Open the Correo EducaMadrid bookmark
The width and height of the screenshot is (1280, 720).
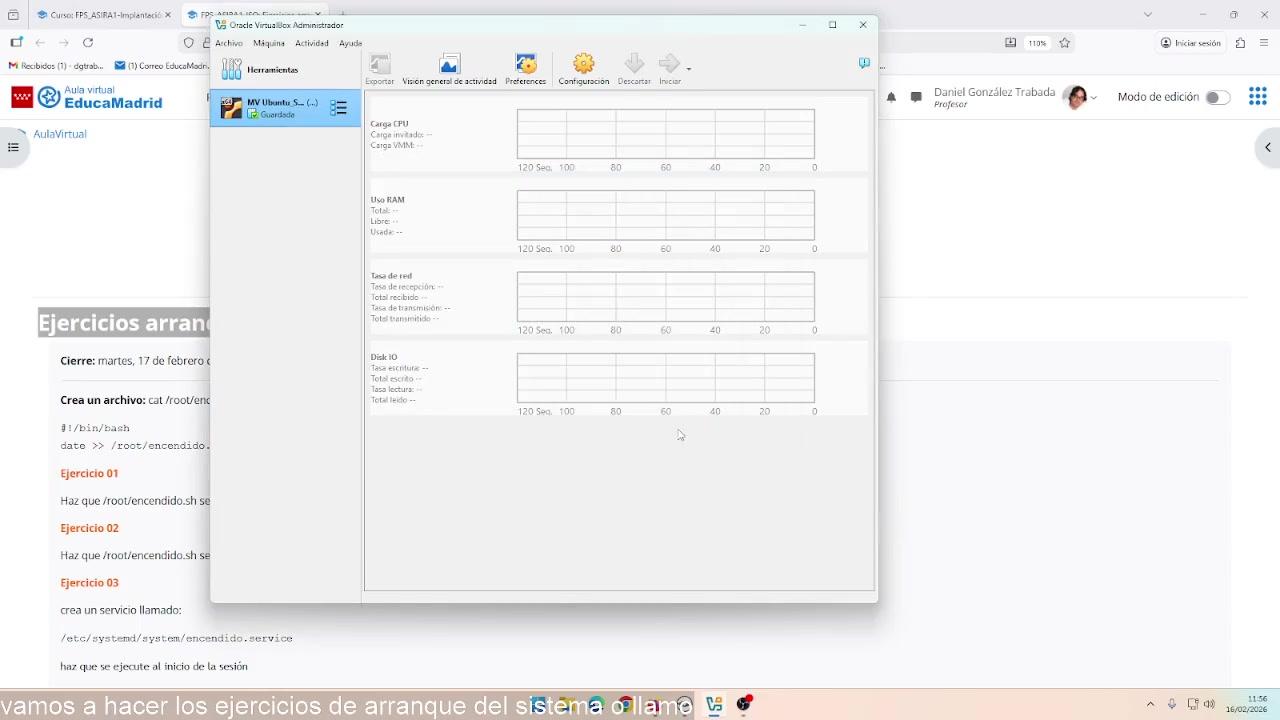tap(161, 66)
